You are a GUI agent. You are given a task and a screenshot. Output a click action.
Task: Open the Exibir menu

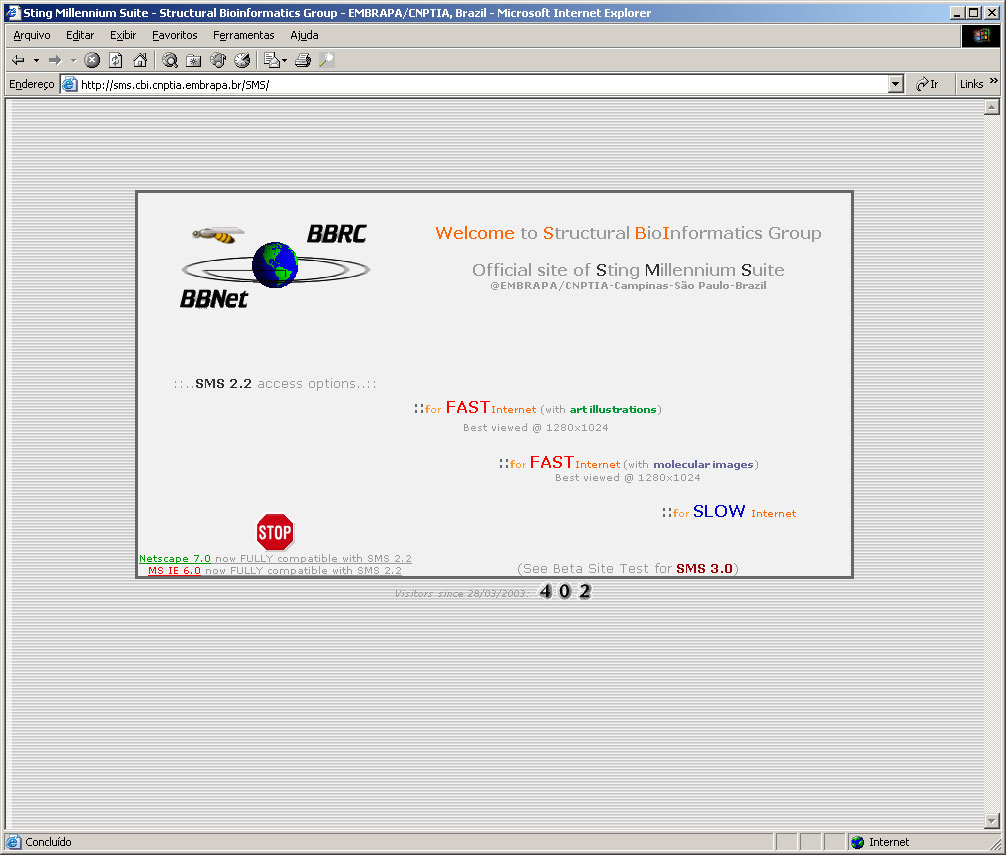point(123,35)
